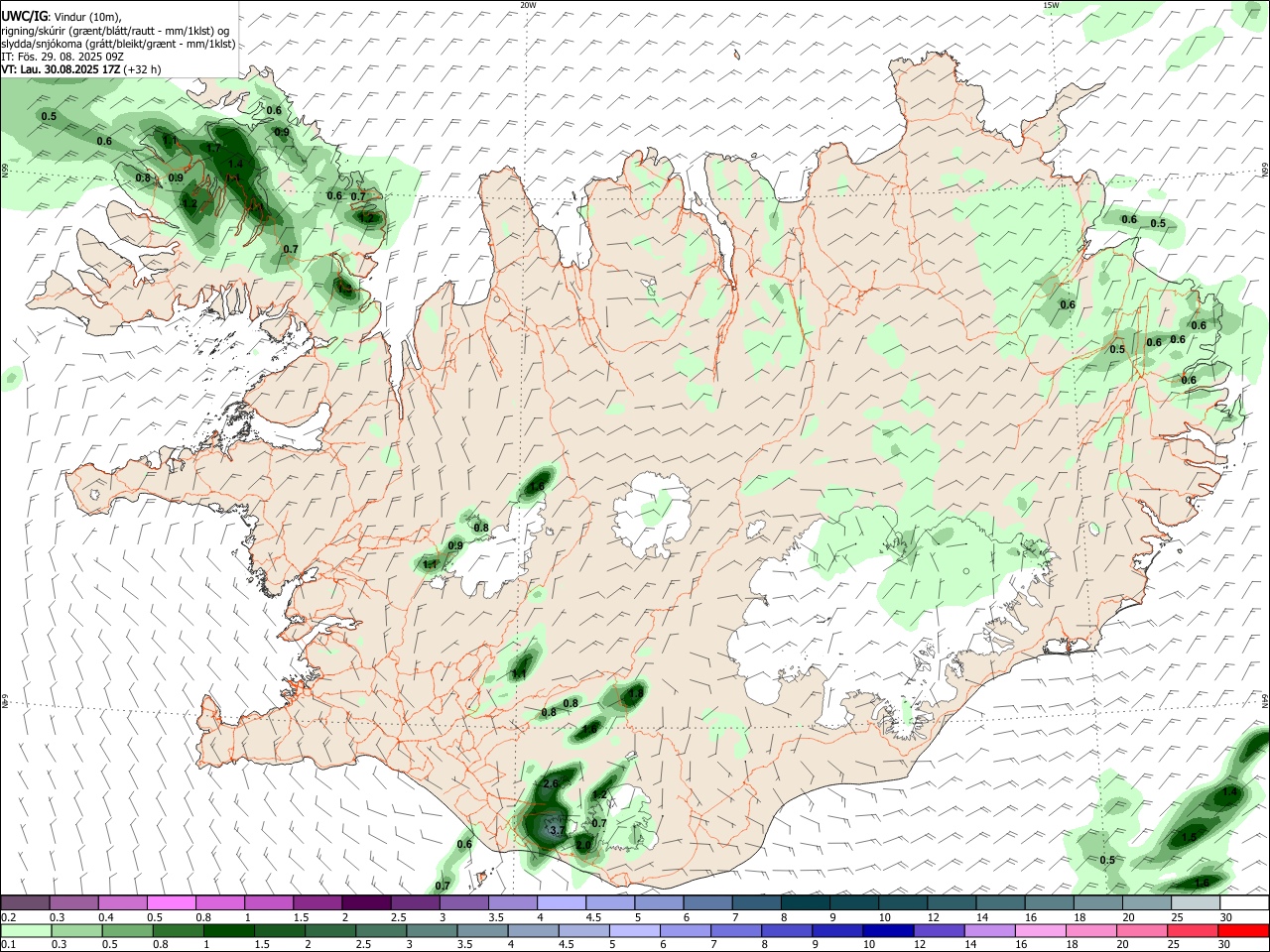Pick the light lavender upper swatch between 4 and 4.5
The height and width of the screenshot is (952, 1270).
pos(560,902)
